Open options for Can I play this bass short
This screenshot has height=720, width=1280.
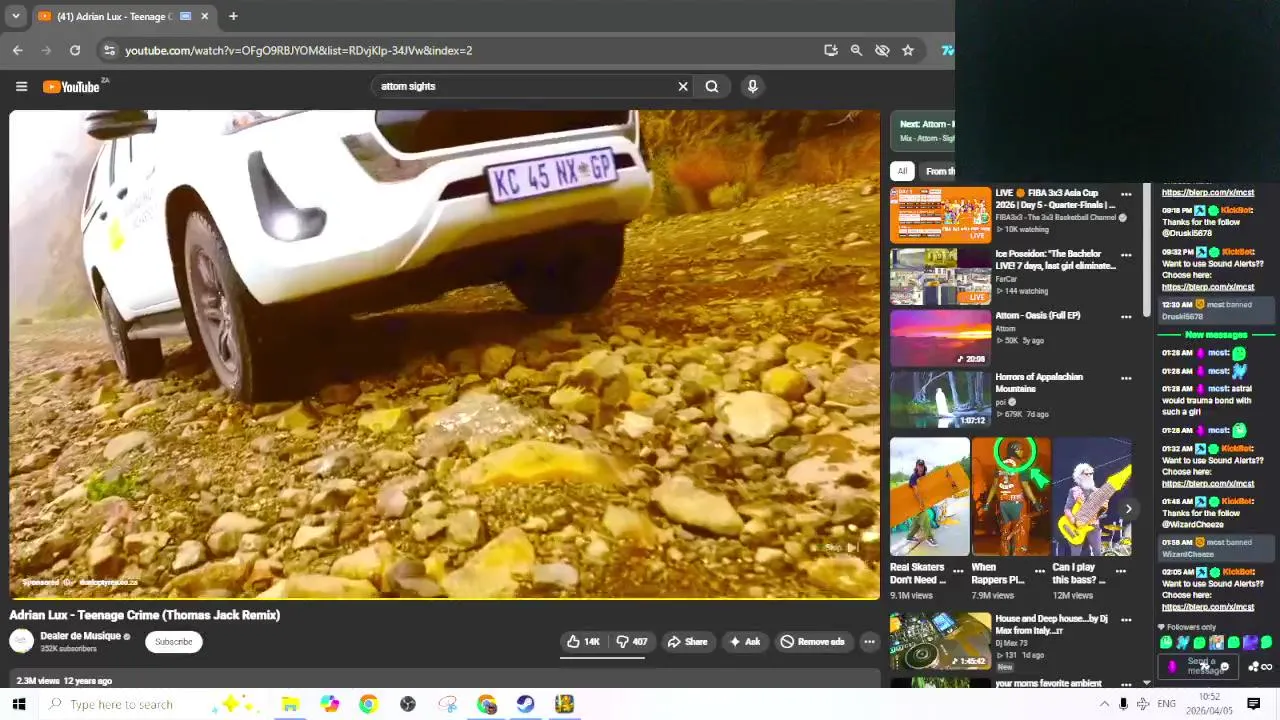pos(1121,572)
